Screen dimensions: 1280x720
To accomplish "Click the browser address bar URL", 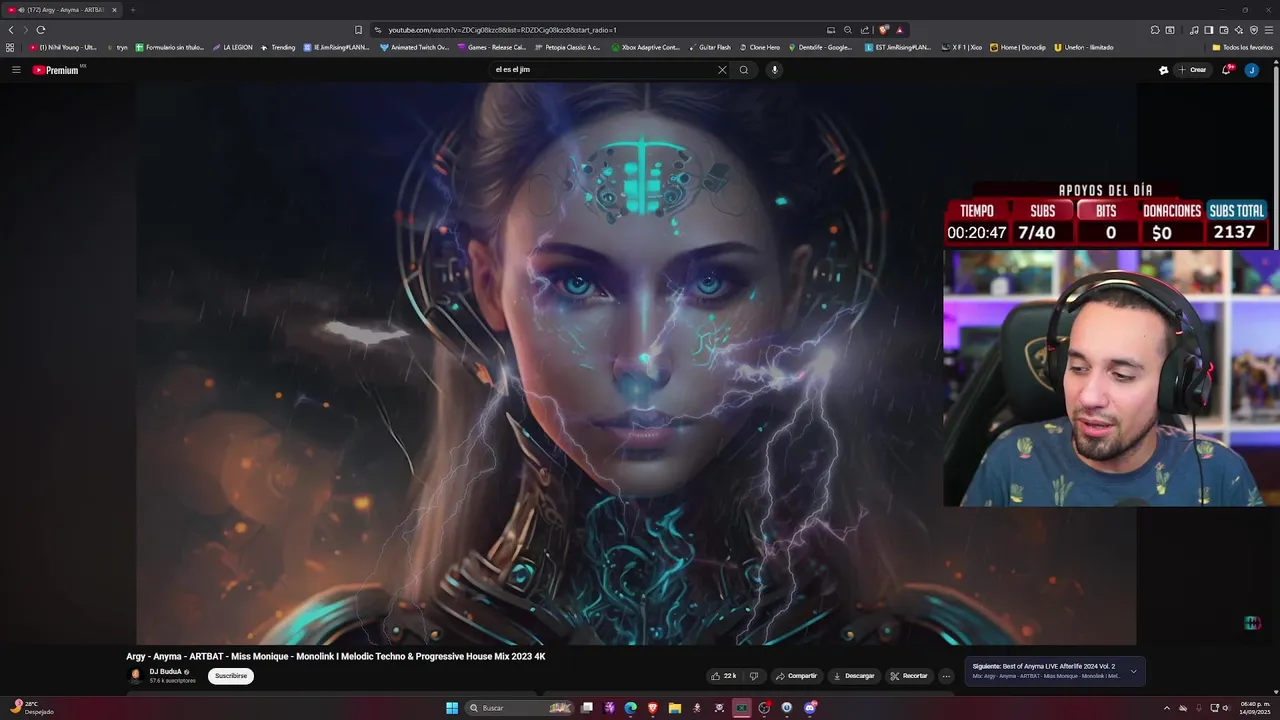I will (x=502, y=30).
